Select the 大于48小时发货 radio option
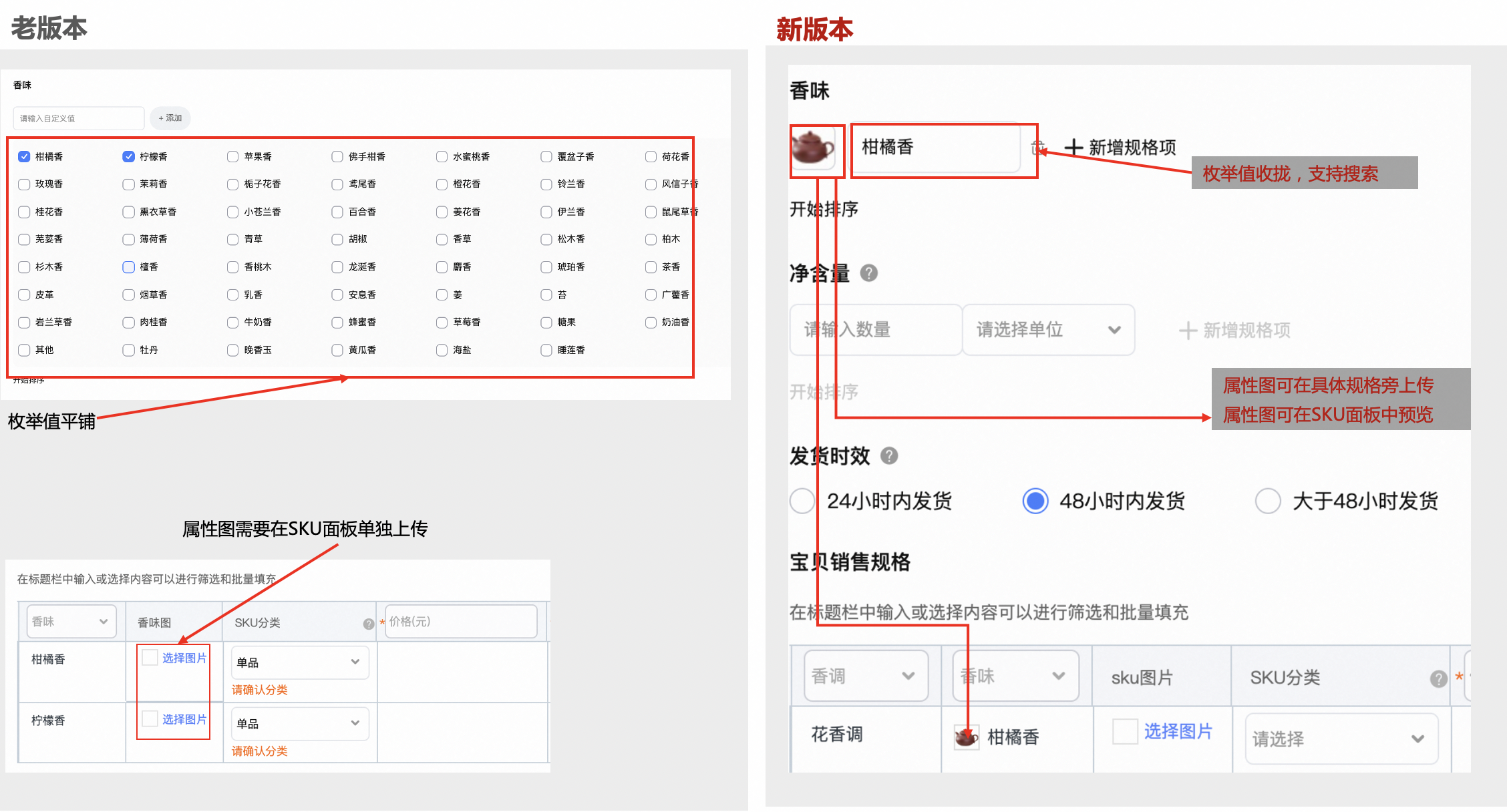The width and height of the screenshot is (1507, 812). click(1267, 501)
